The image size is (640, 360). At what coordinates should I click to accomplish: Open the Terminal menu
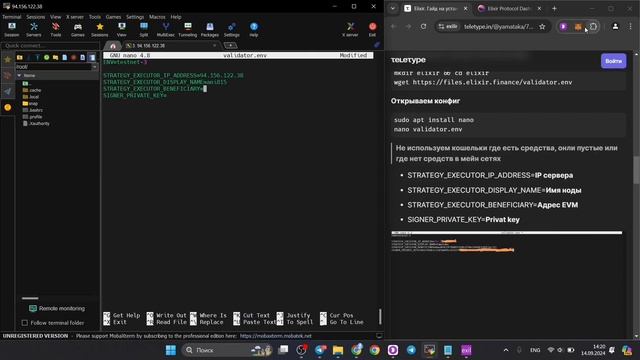click(11, 17)
